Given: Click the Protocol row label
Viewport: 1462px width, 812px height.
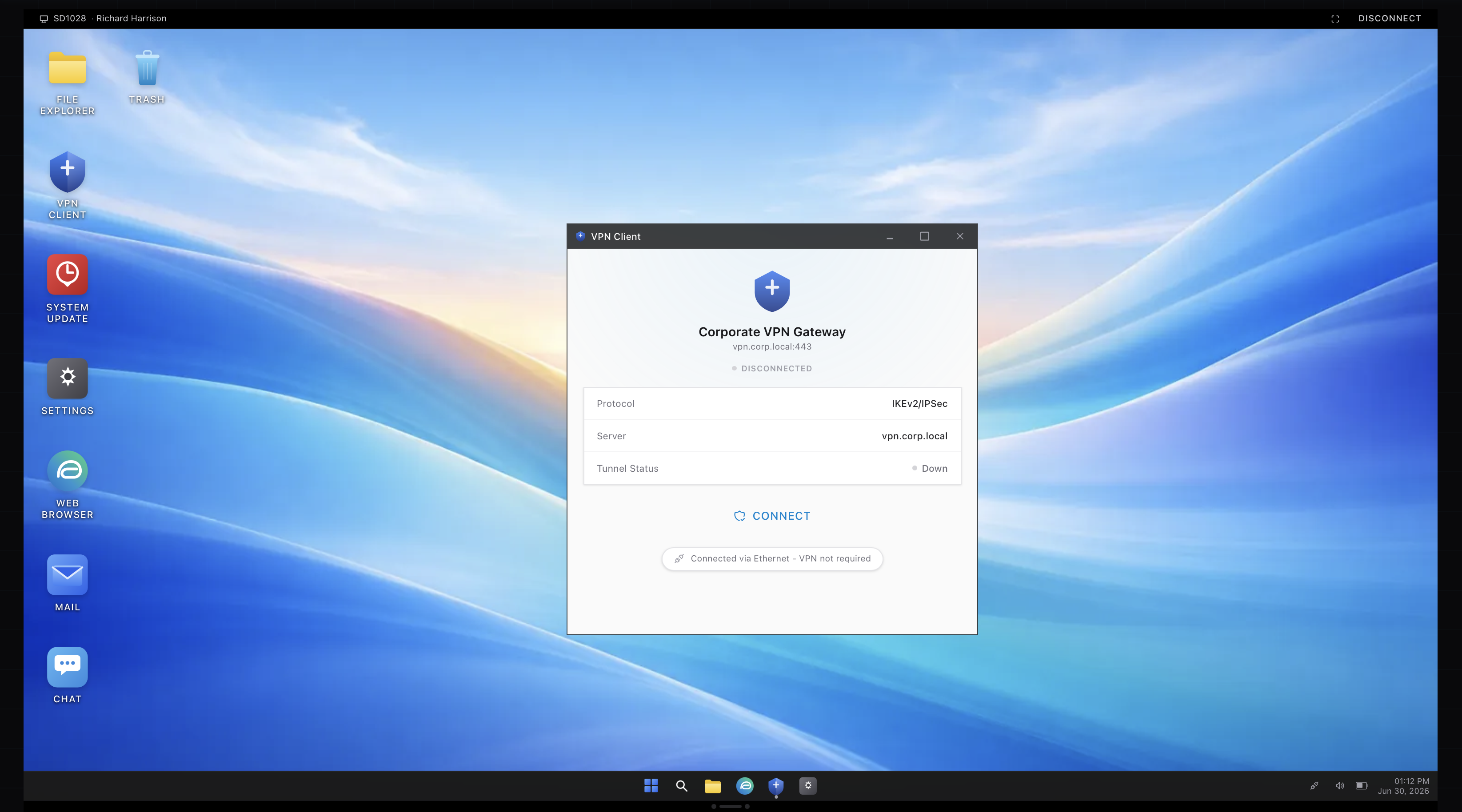Looking at the screenshot, I should tap(615, 403).
